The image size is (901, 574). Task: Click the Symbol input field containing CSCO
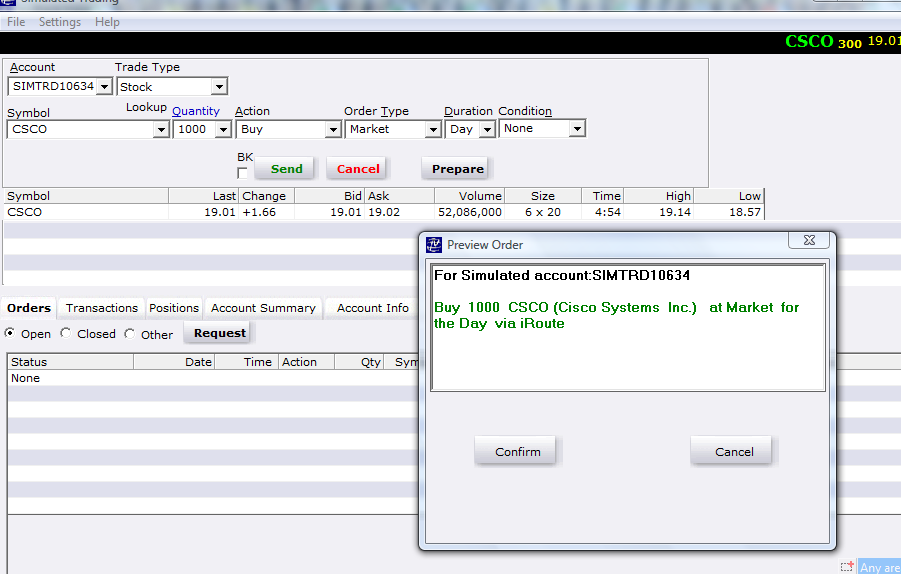81,129
